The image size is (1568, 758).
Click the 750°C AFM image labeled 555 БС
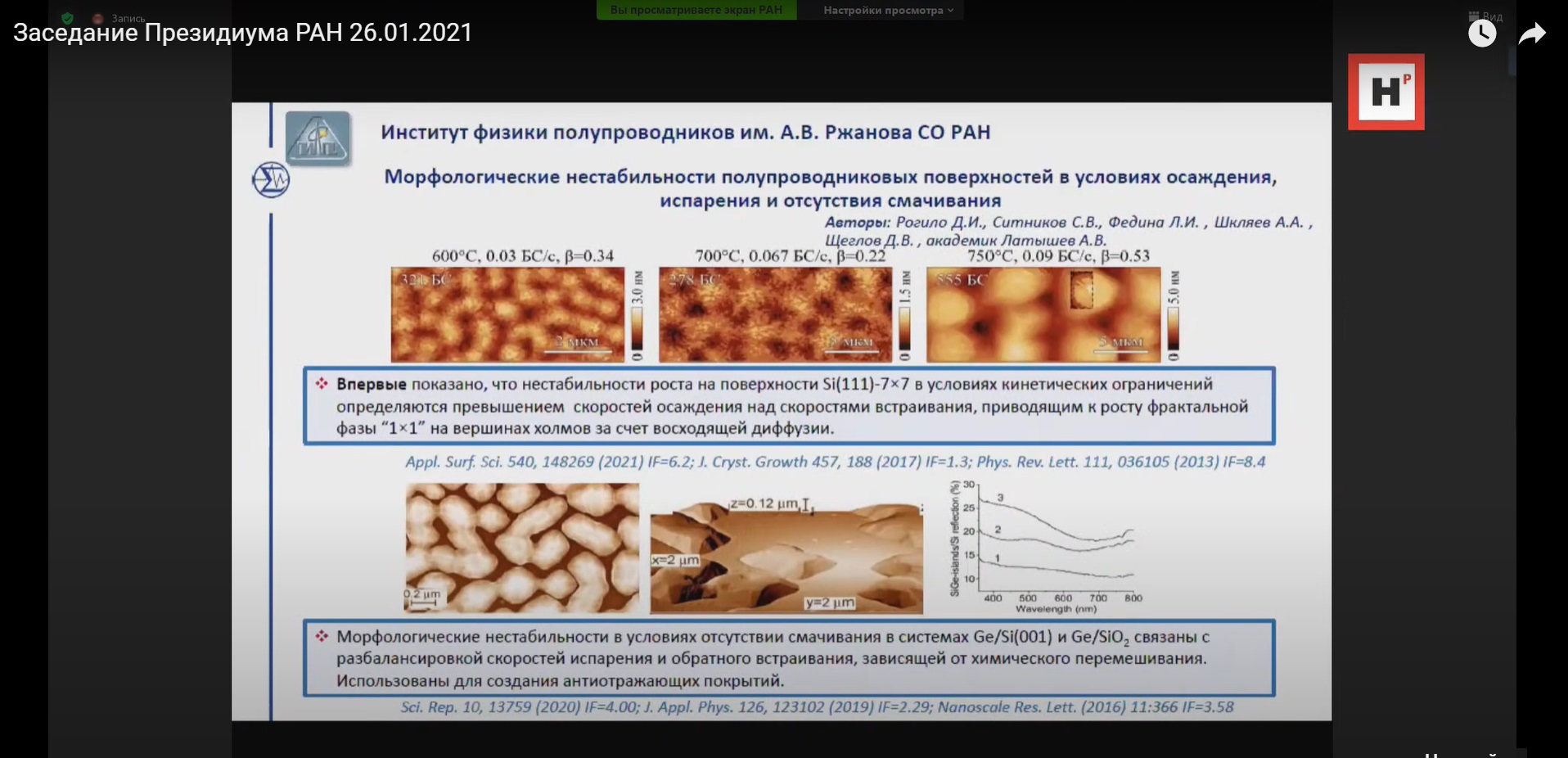1043,314
